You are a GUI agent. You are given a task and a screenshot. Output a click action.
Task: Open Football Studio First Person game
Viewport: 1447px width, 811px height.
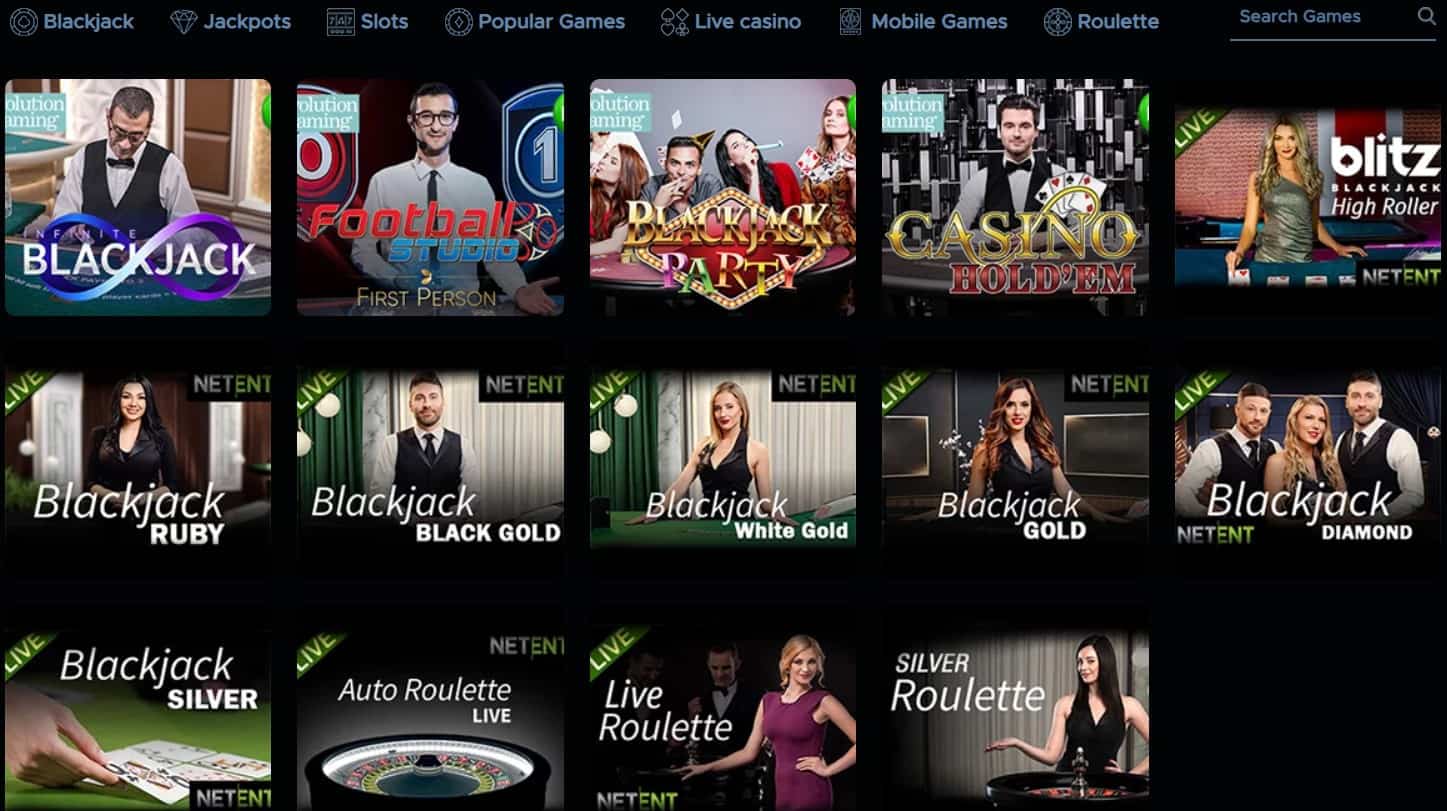(430, 198)
